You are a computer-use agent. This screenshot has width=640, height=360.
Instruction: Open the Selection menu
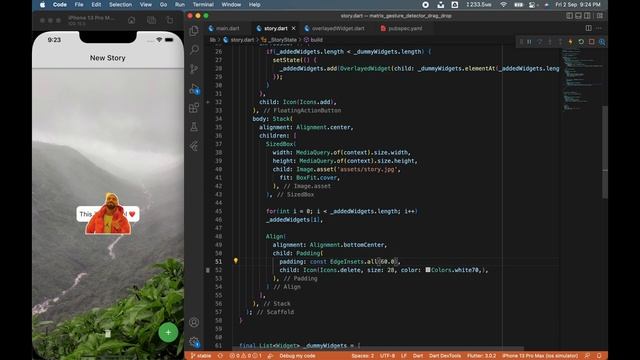pos(120,4)
